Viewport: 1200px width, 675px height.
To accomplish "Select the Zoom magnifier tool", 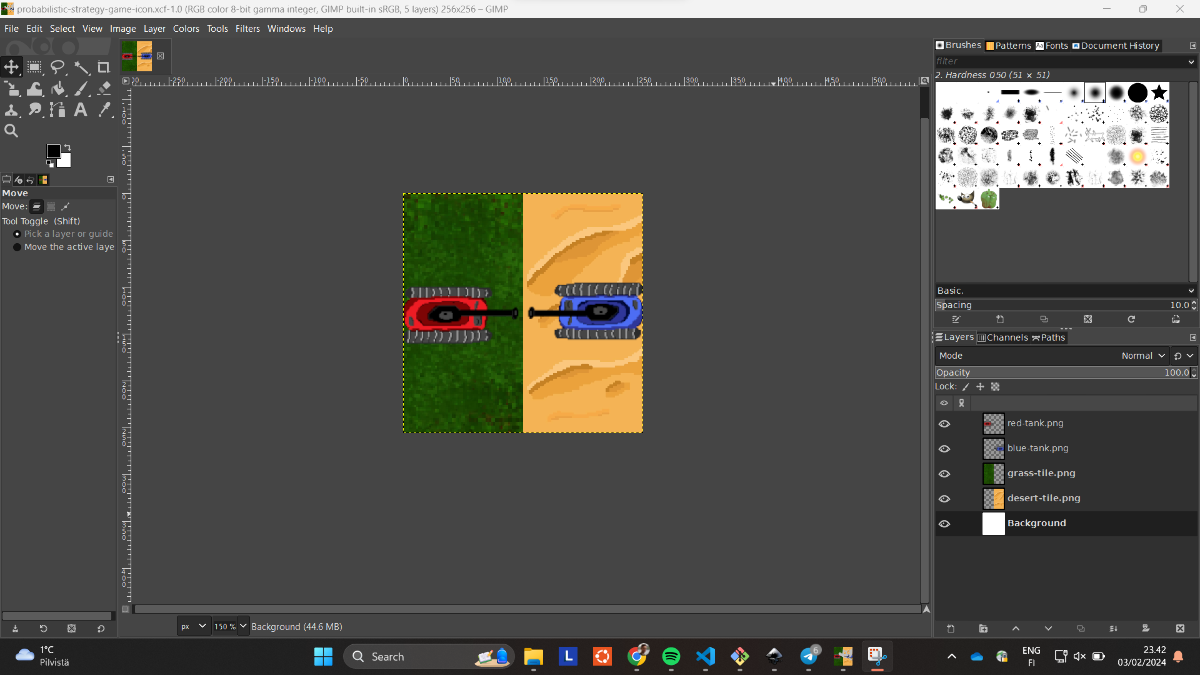I will pyautogui.click(x=12, y=131).
